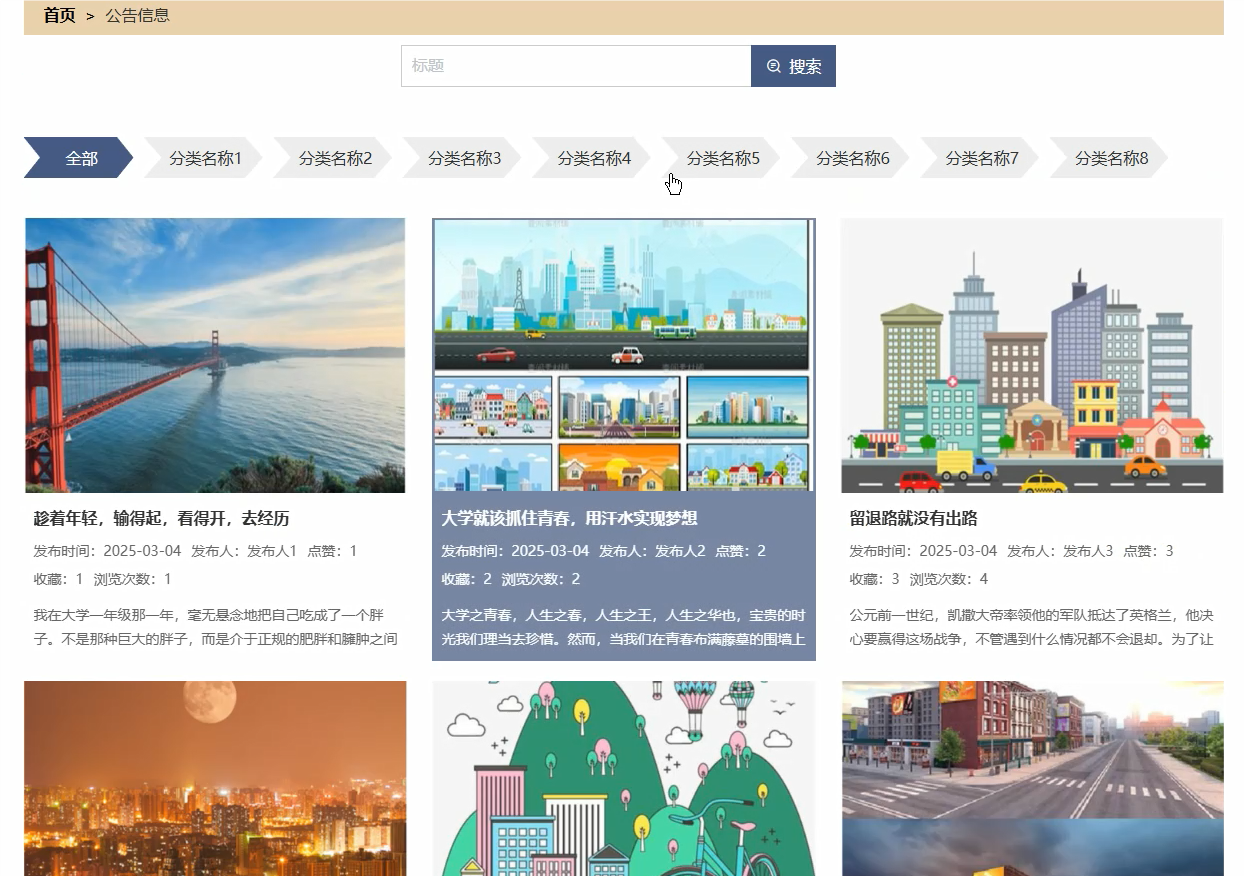The width and height of the screenshot is (1244, 876).
Task: Click the publish date on the 发布人2 card
Action: pos(515,551)
